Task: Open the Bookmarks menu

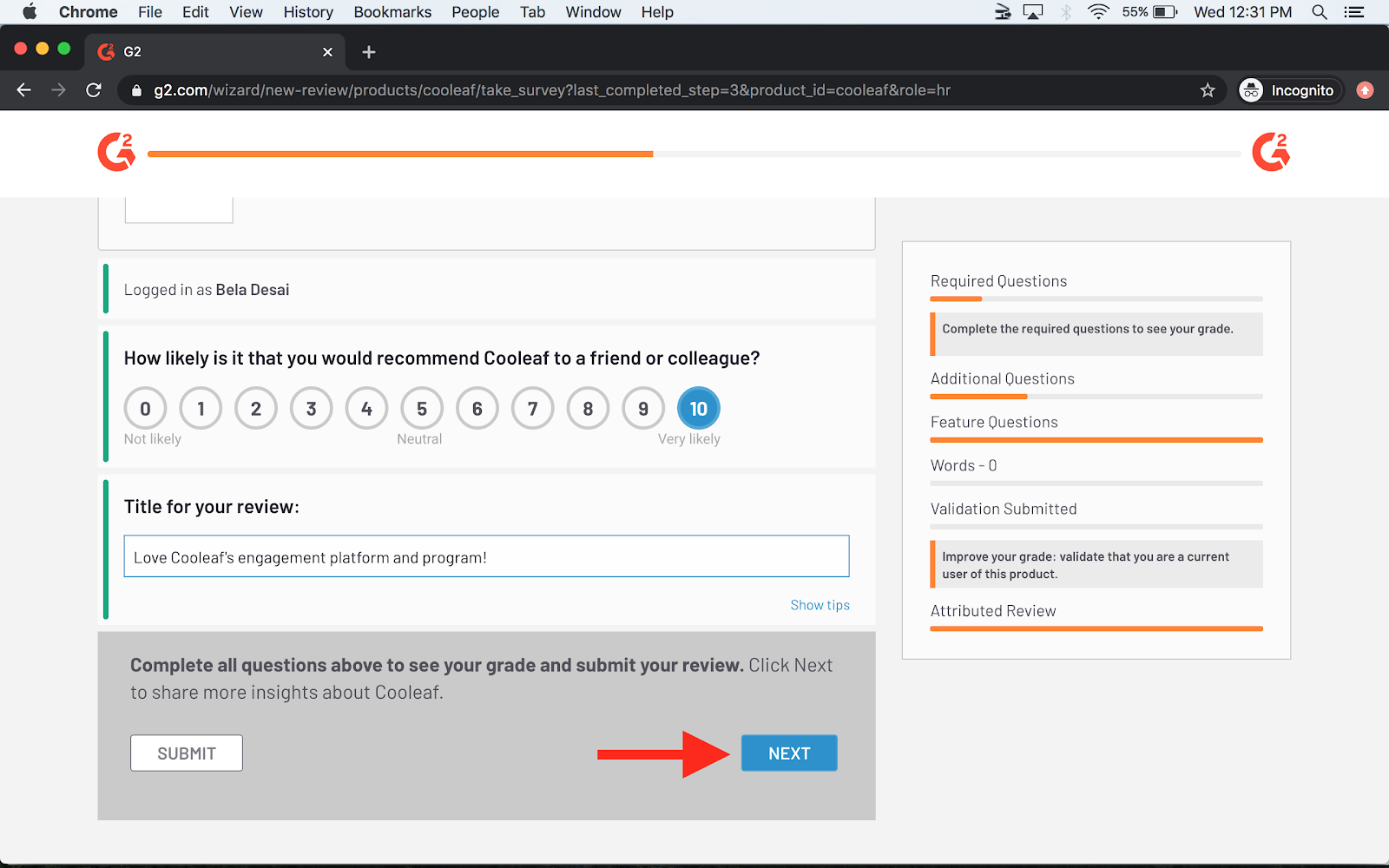Action: (x=392, y=12)
